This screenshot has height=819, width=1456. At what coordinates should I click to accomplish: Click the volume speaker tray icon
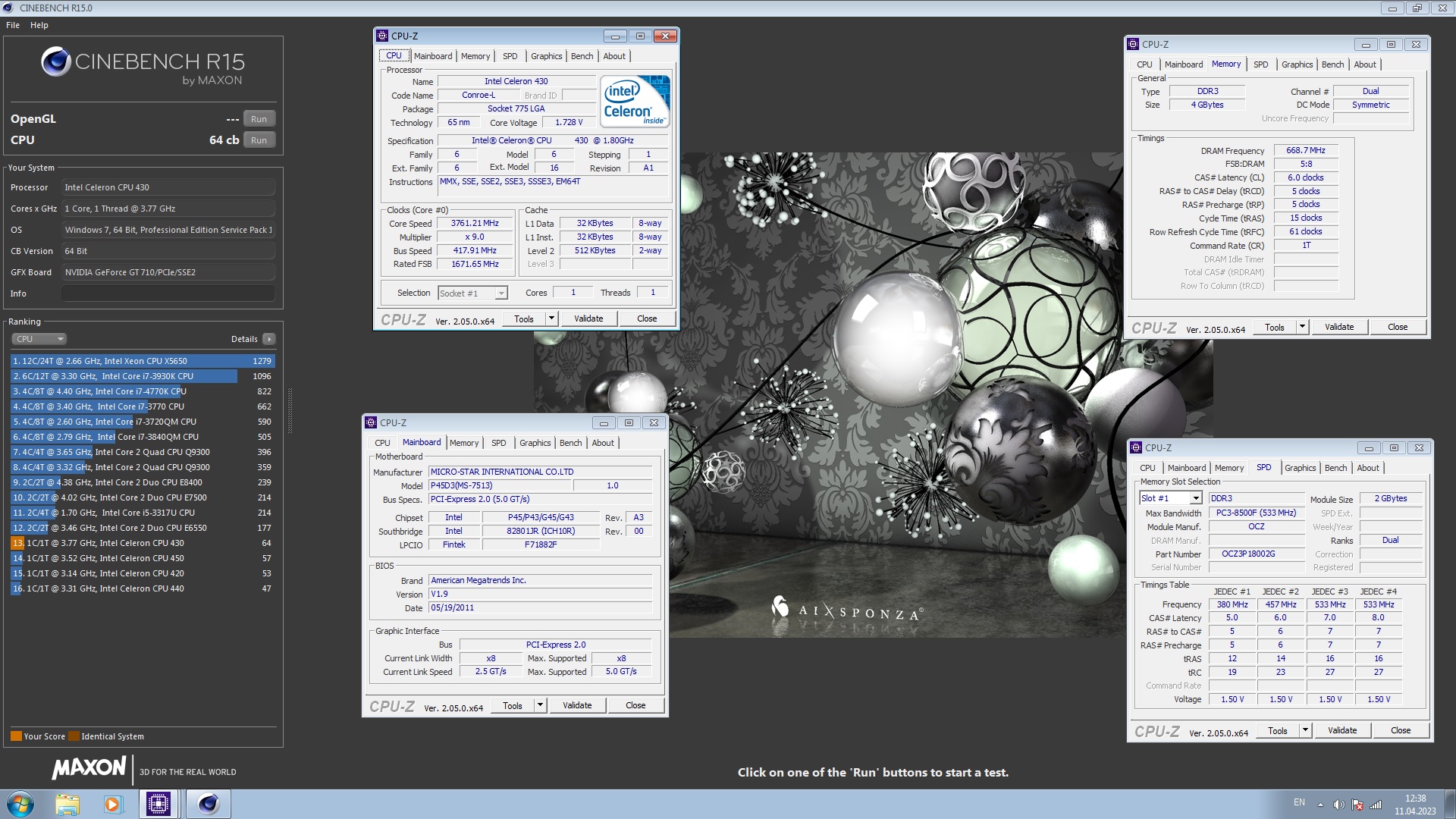1338,805
